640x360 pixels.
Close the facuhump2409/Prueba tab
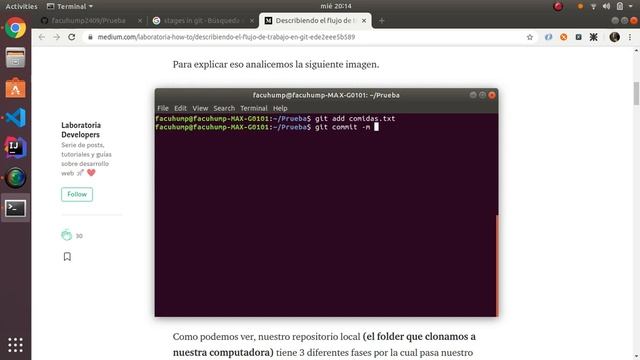(140, 20)
